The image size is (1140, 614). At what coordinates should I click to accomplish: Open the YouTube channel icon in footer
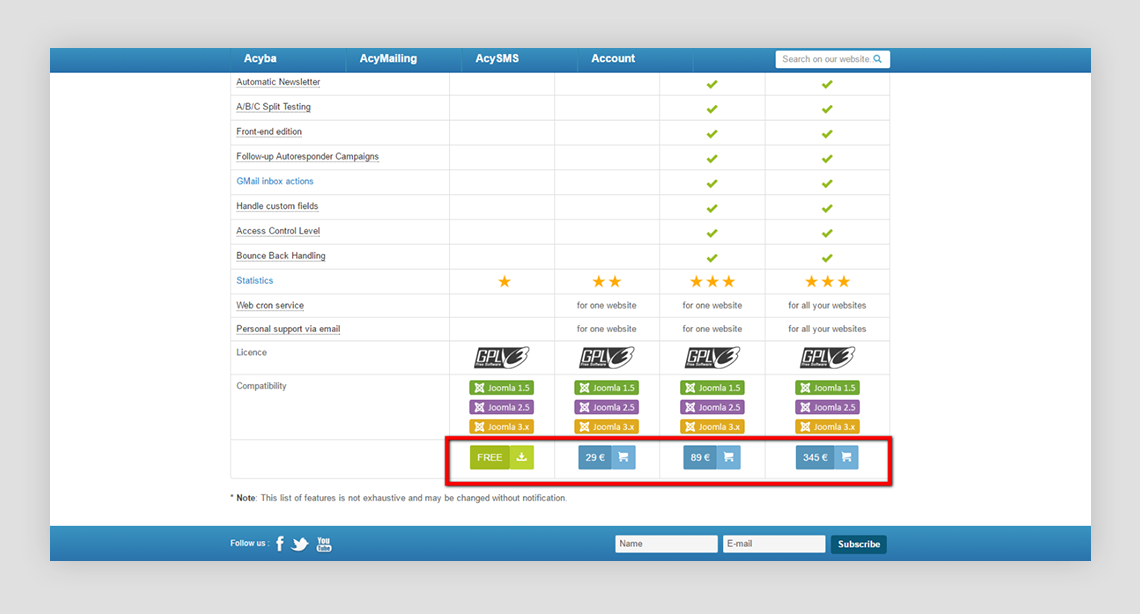pyautogui.click(x=324, y=544)
